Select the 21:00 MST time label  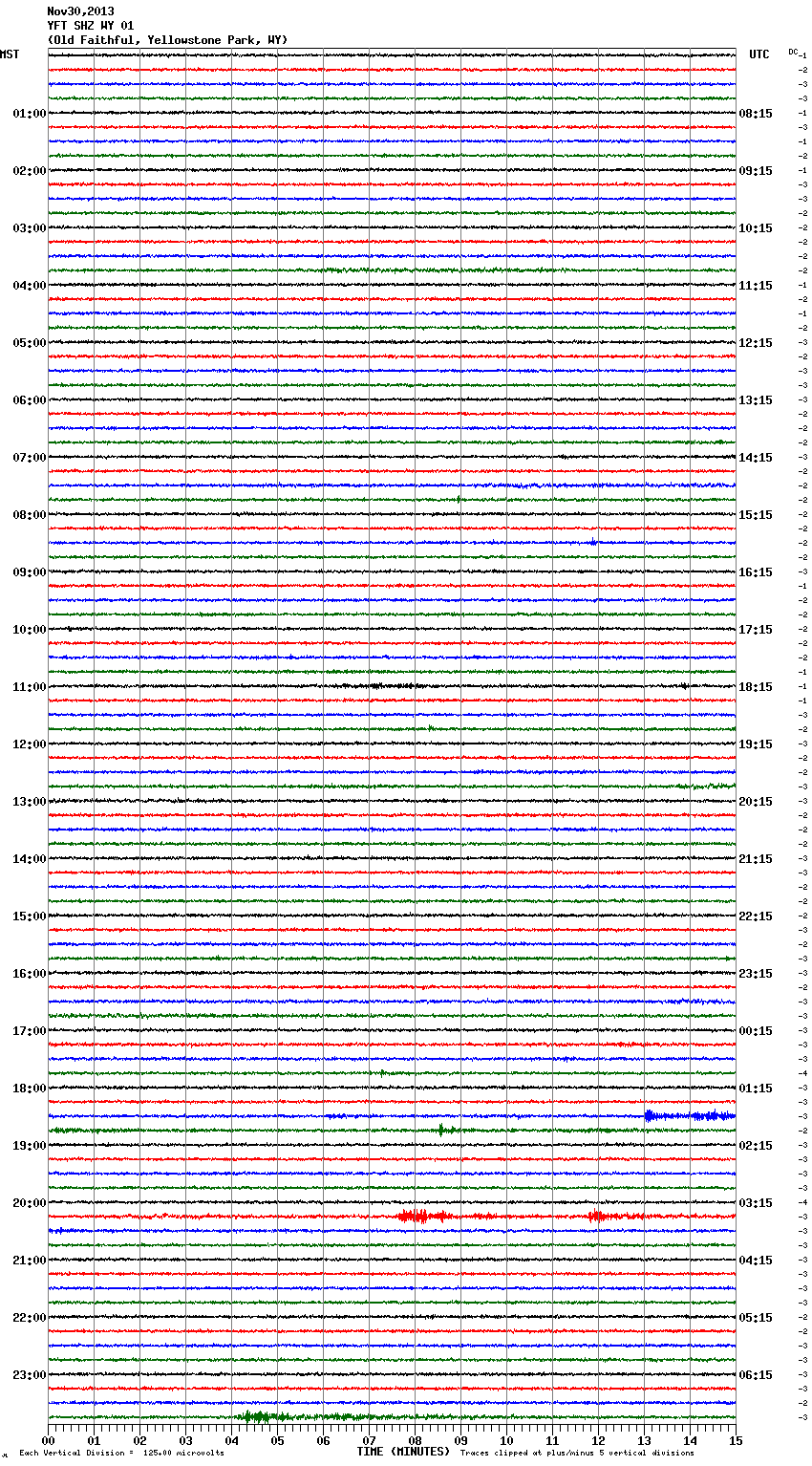tap(30, 1261)
